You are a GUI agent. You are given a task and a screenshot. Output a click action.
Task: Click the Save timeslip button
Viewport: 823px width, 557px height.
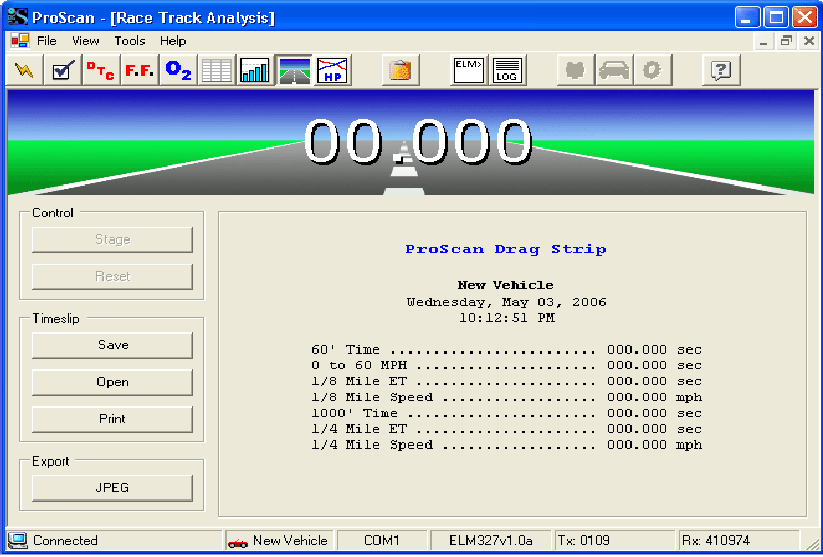pyautogui.click(x=112, y=345)
